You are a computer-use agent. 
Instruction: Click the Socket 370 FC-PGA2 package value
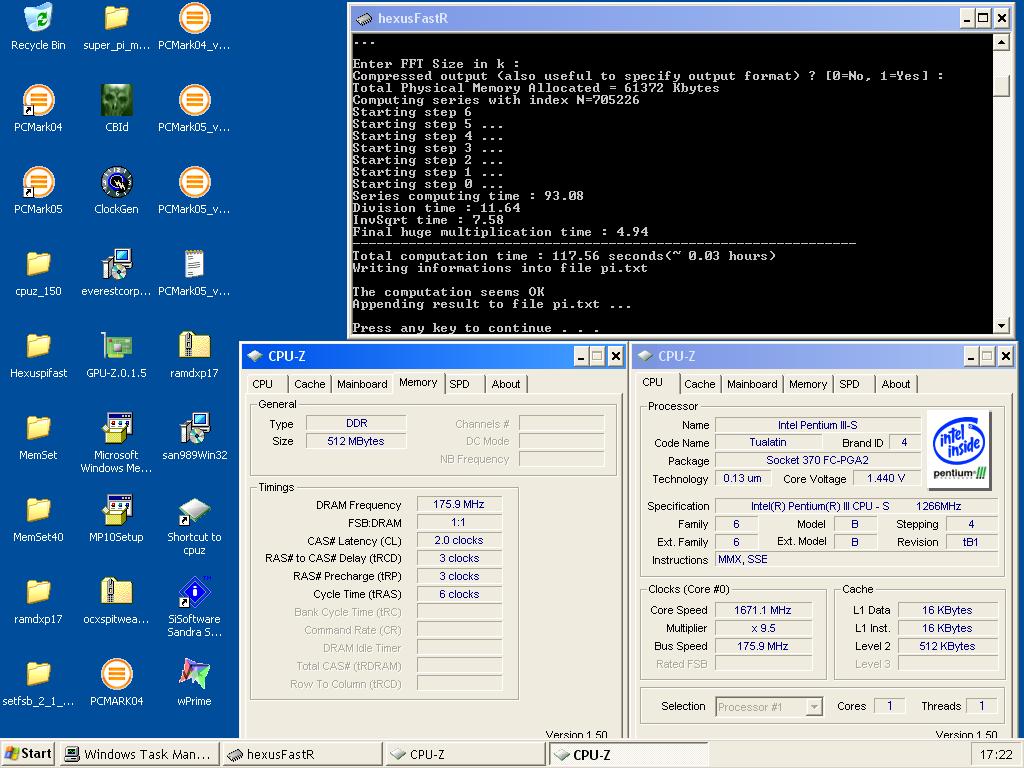pyautogui.click(x=817, y=460)
